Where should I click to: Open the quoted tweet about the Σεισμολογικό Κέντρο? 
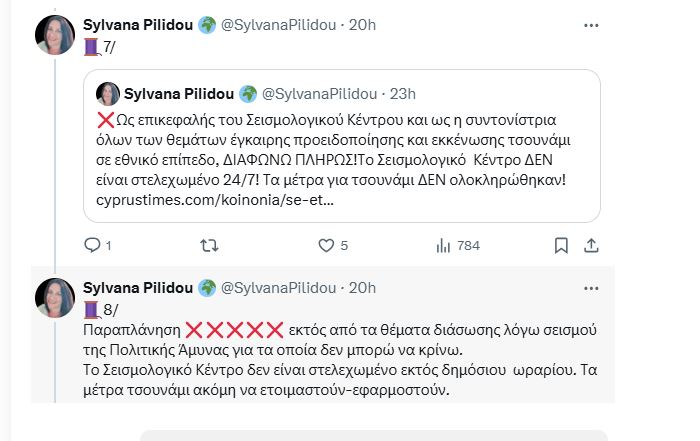click(340, 148)
